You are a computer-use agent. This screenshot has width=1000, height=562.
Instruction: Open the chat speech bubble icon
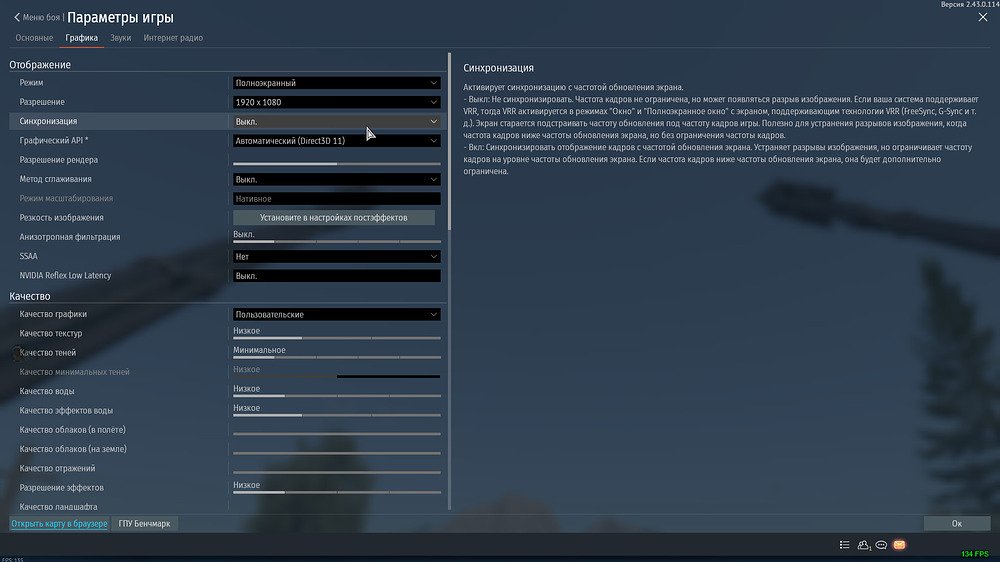pos(881,545)
